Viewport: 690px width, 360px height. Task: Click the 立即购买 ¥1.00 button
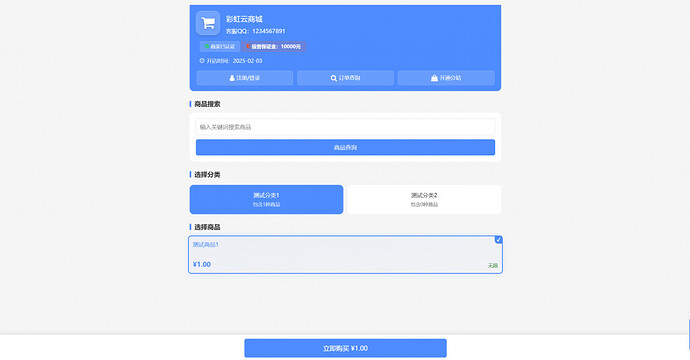(345, 348)
